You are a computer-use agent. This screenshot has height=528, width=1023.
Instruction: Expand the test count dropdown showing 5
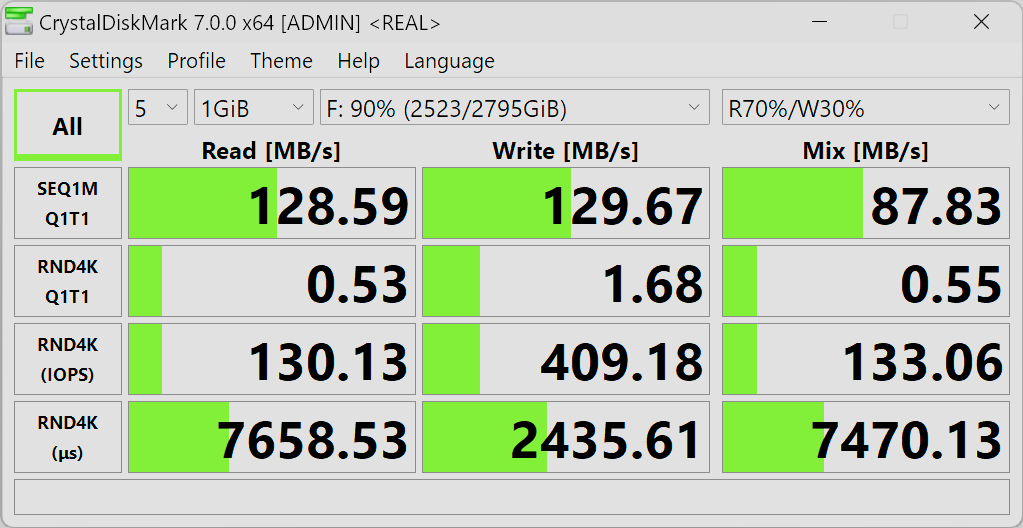(159, 107)
